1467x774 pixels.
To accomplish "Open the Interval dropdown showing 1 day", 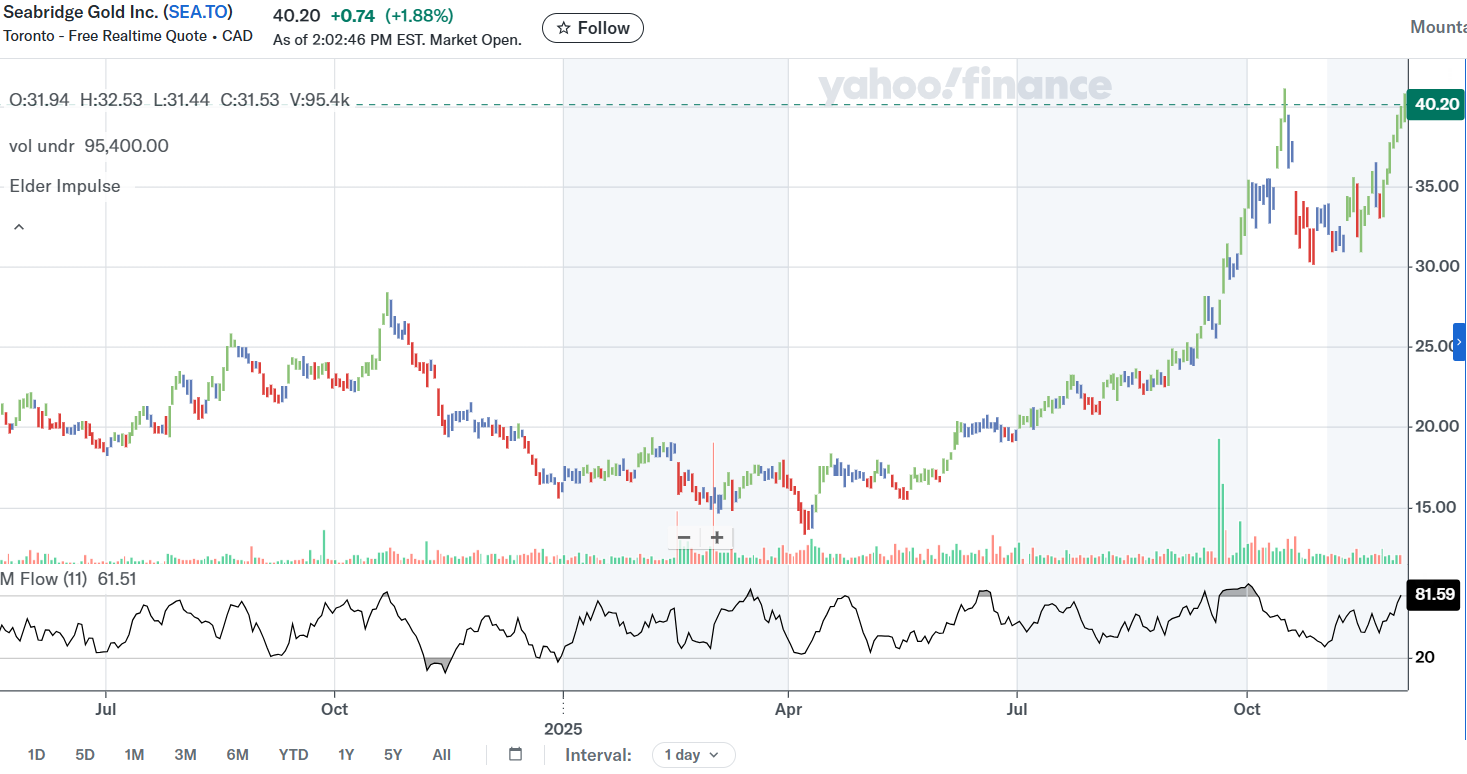I will pyautogui.click(x=693, y=754).
